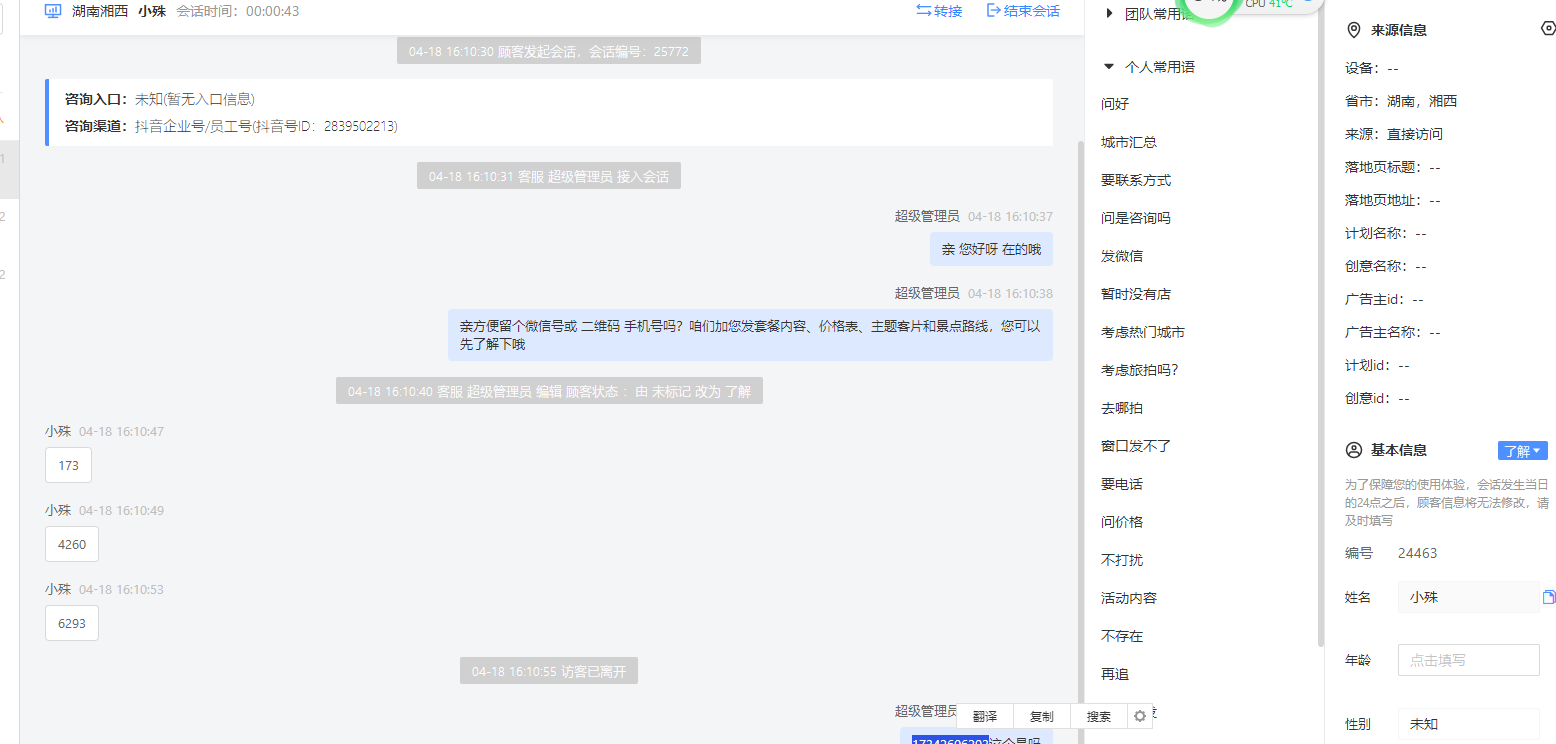
Task: Click the monitor icon beside 湖南湘西
Action: coord(54,11)
